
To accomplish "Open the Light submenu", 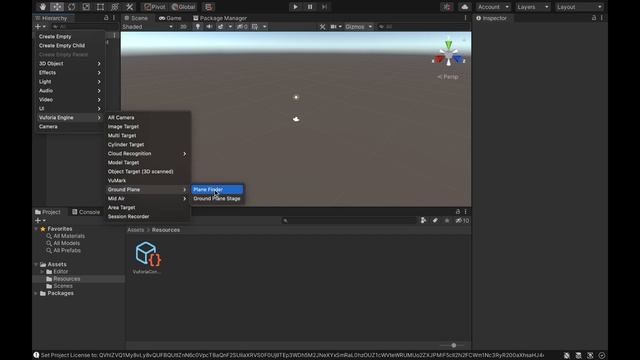I will (69, 82).
